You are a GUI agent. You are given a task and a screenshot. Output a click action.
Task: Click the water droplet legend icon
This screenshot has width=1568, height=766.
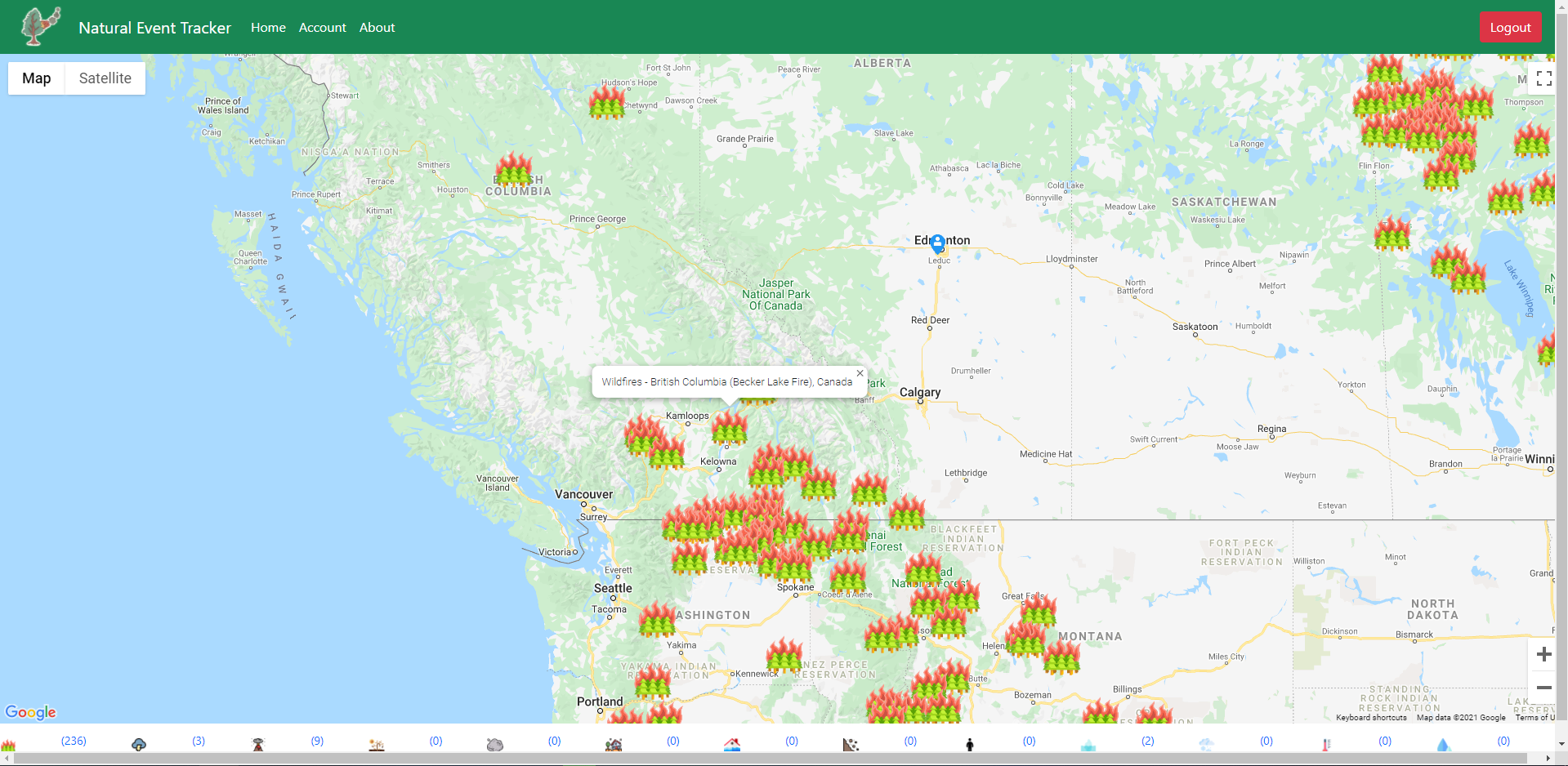point(1444,744)
